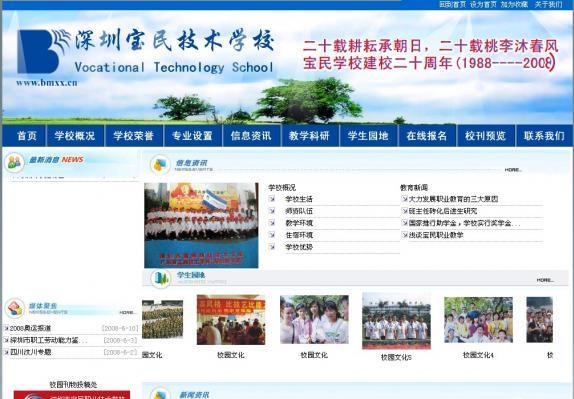This screenshot has height=399, width=574.
Task: Click the 媒体聚焦 heading text
Action: (43, 306)
